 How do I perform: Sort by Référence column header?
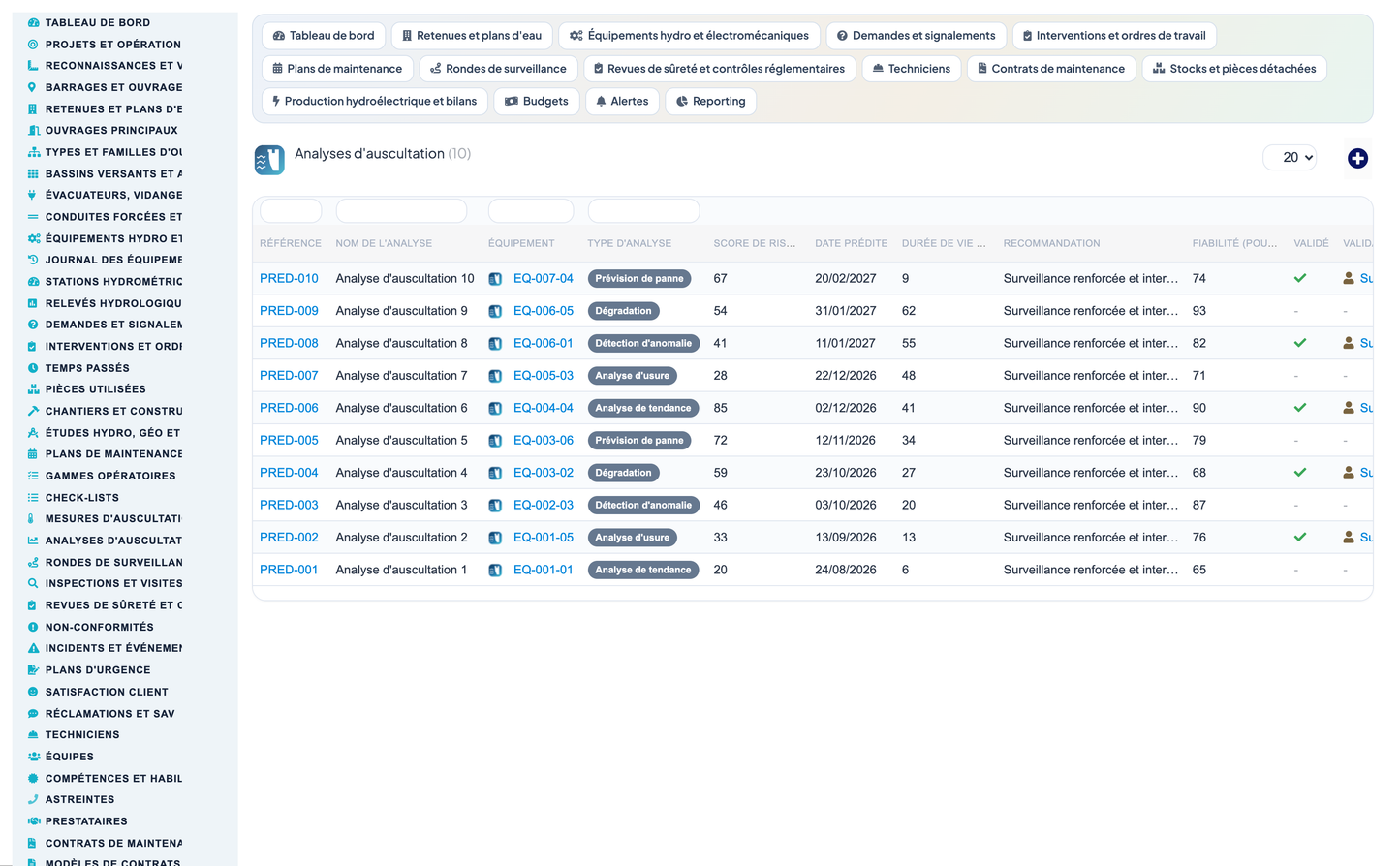click(291, 243)
